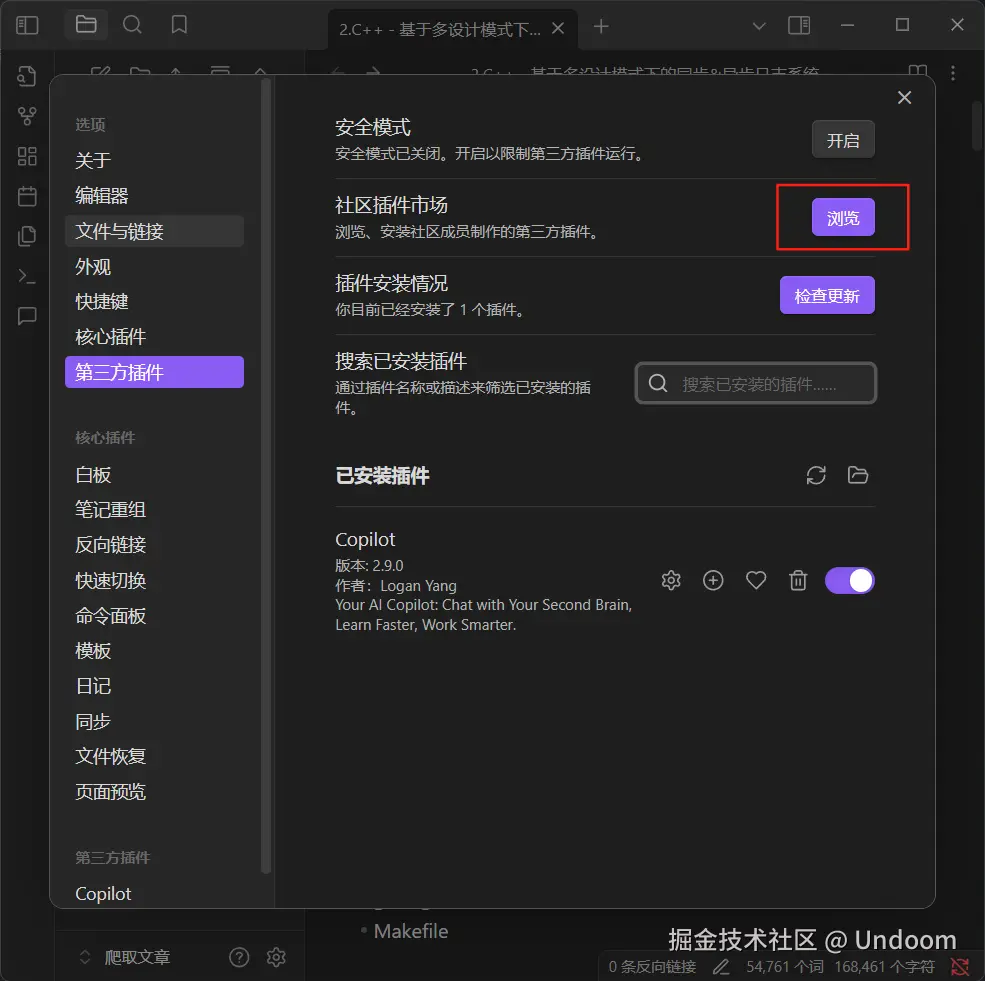Click the 168,461 个字符 character count

pos(884,967)
